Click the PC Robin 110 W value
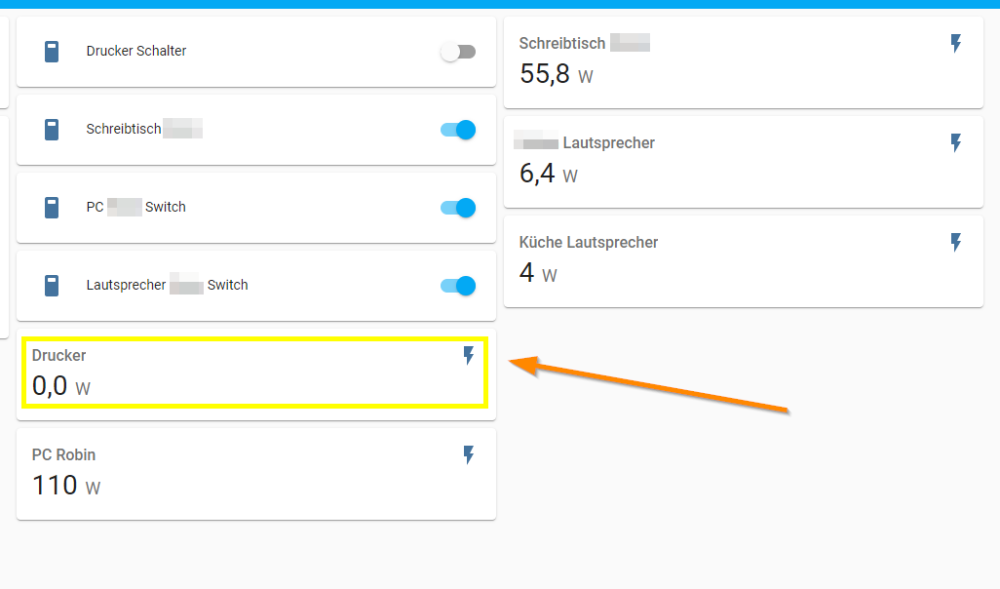This screenshot has width=1000, height=589. click(x=66, y=486)
